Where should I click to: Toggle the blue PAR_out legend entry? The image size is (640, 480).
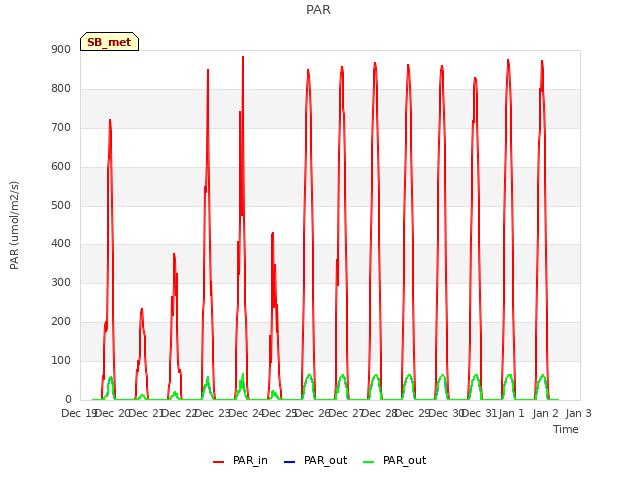(315, 461)
